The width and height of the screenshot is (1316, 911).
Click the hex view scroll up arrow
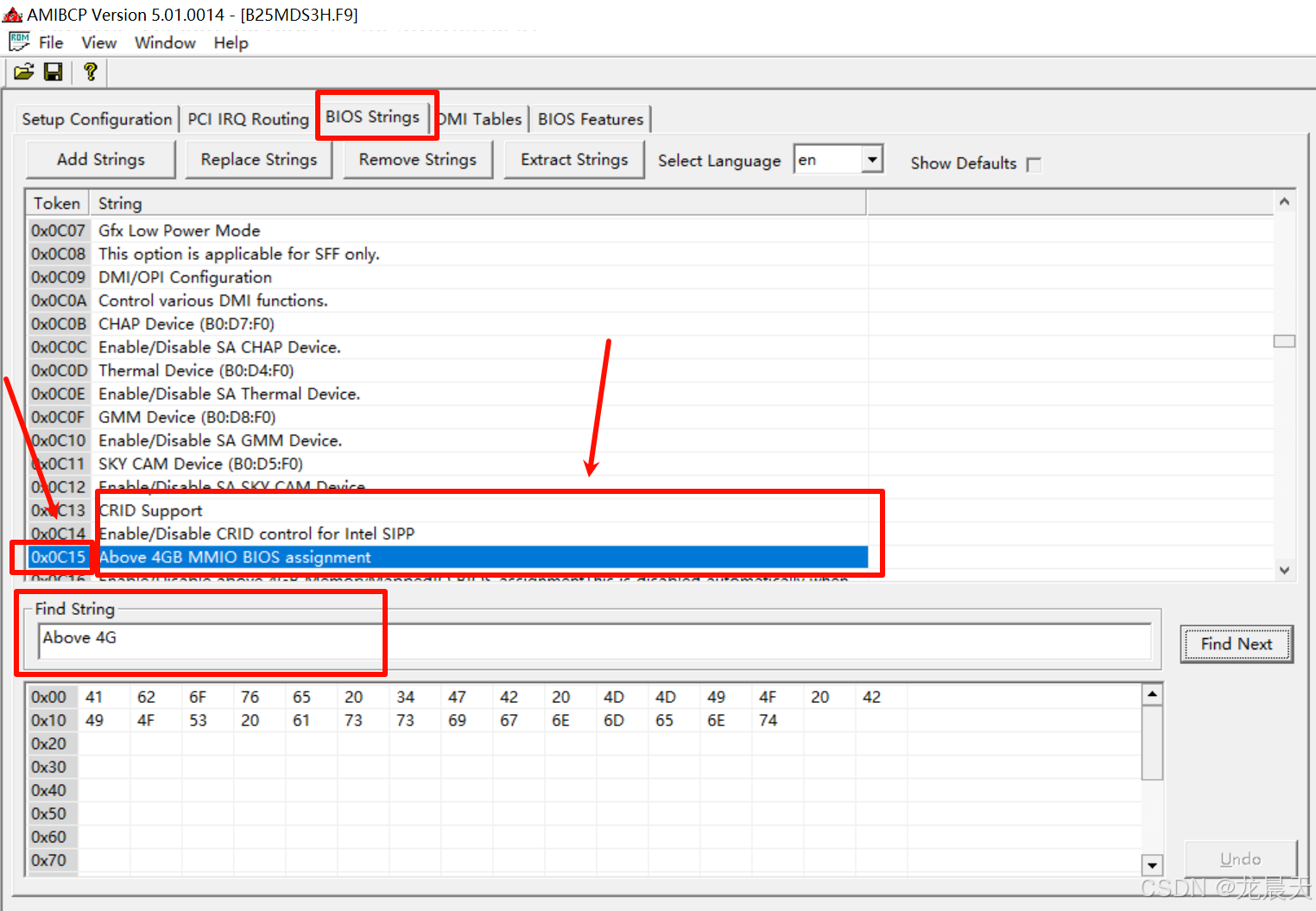click(x=1152, y=694)
